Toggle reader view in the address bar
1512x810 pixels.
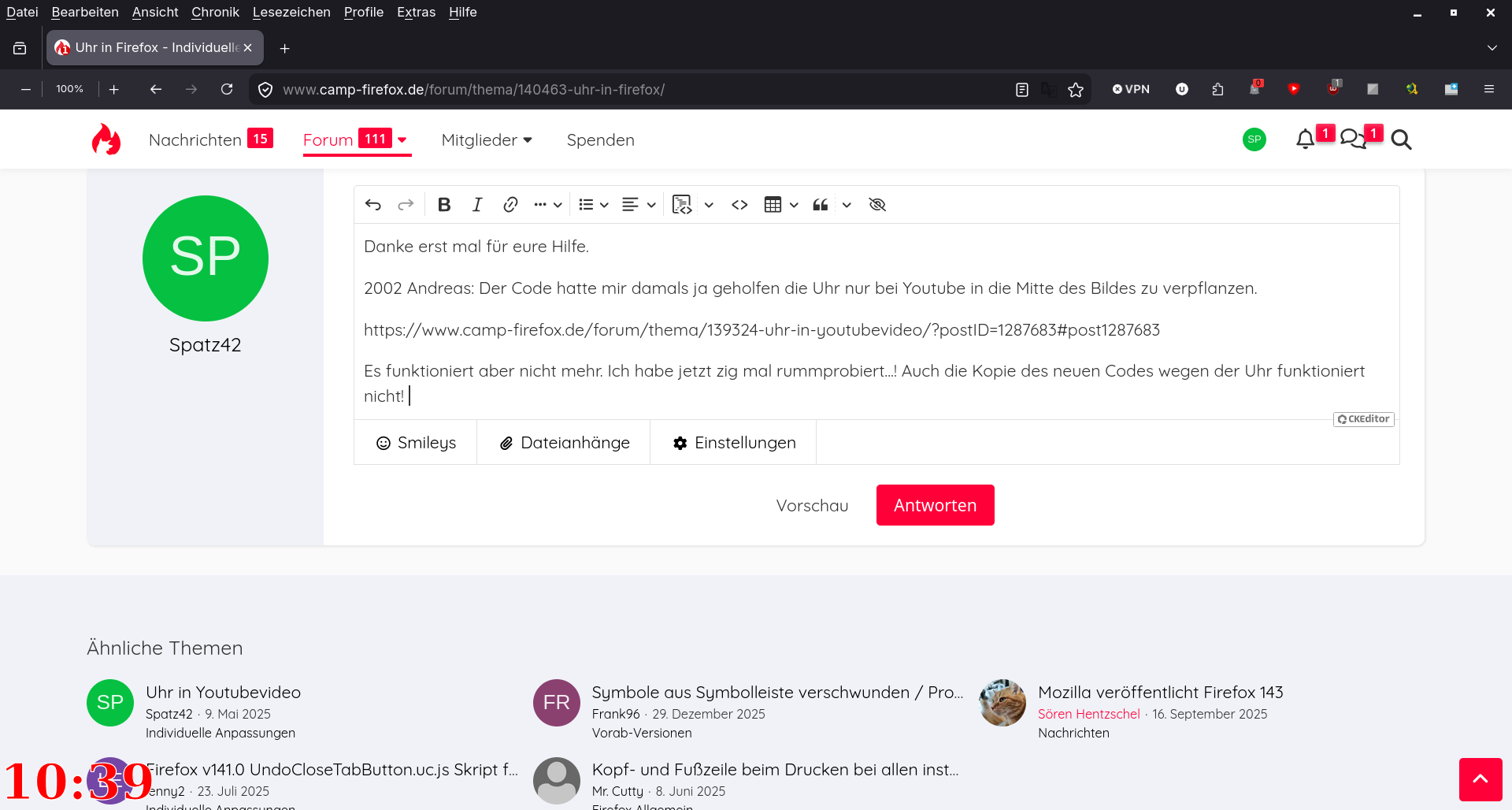[1022, 90]
